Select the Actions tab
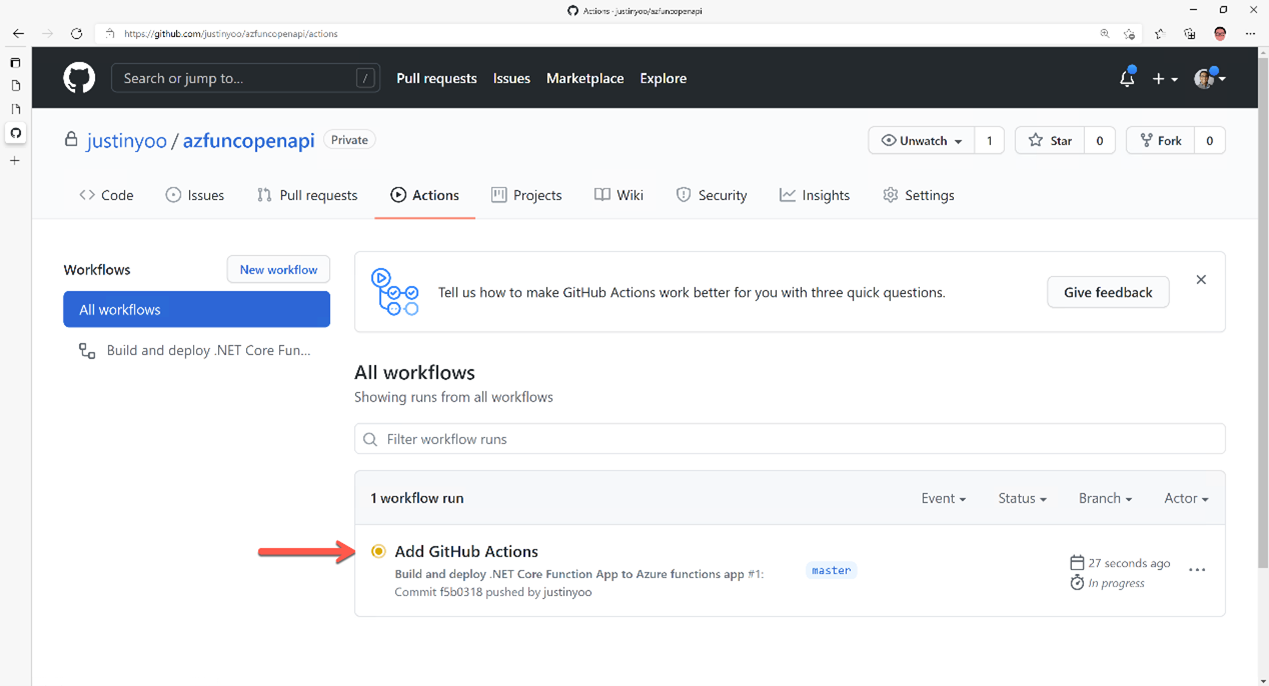Screen dimensions: 1269x686 [425, 195]
